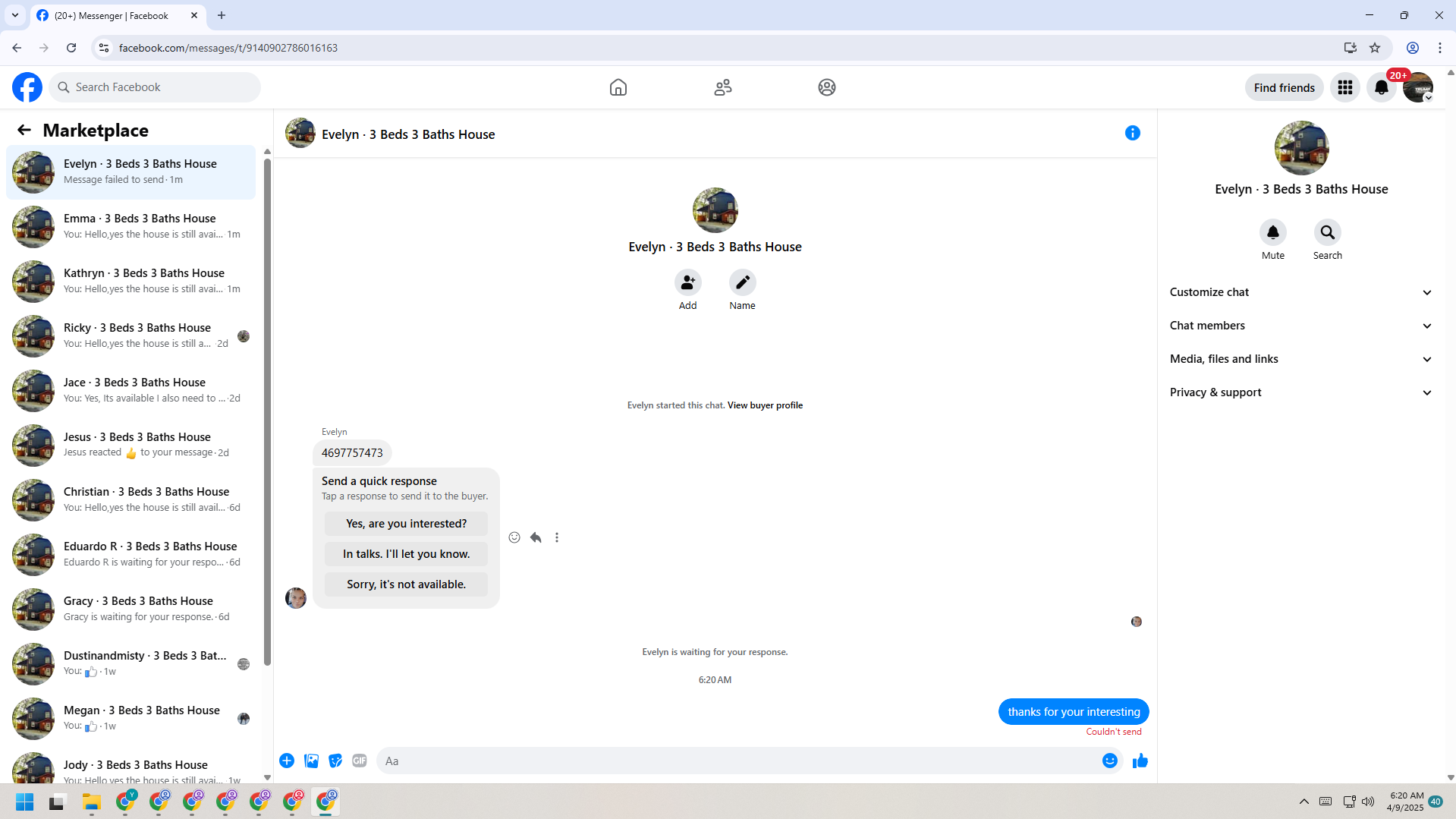Open the Facebook menu grid icon
Image resolution: width=1456 pixels, height=819 pixels.
coord(1345,87)
